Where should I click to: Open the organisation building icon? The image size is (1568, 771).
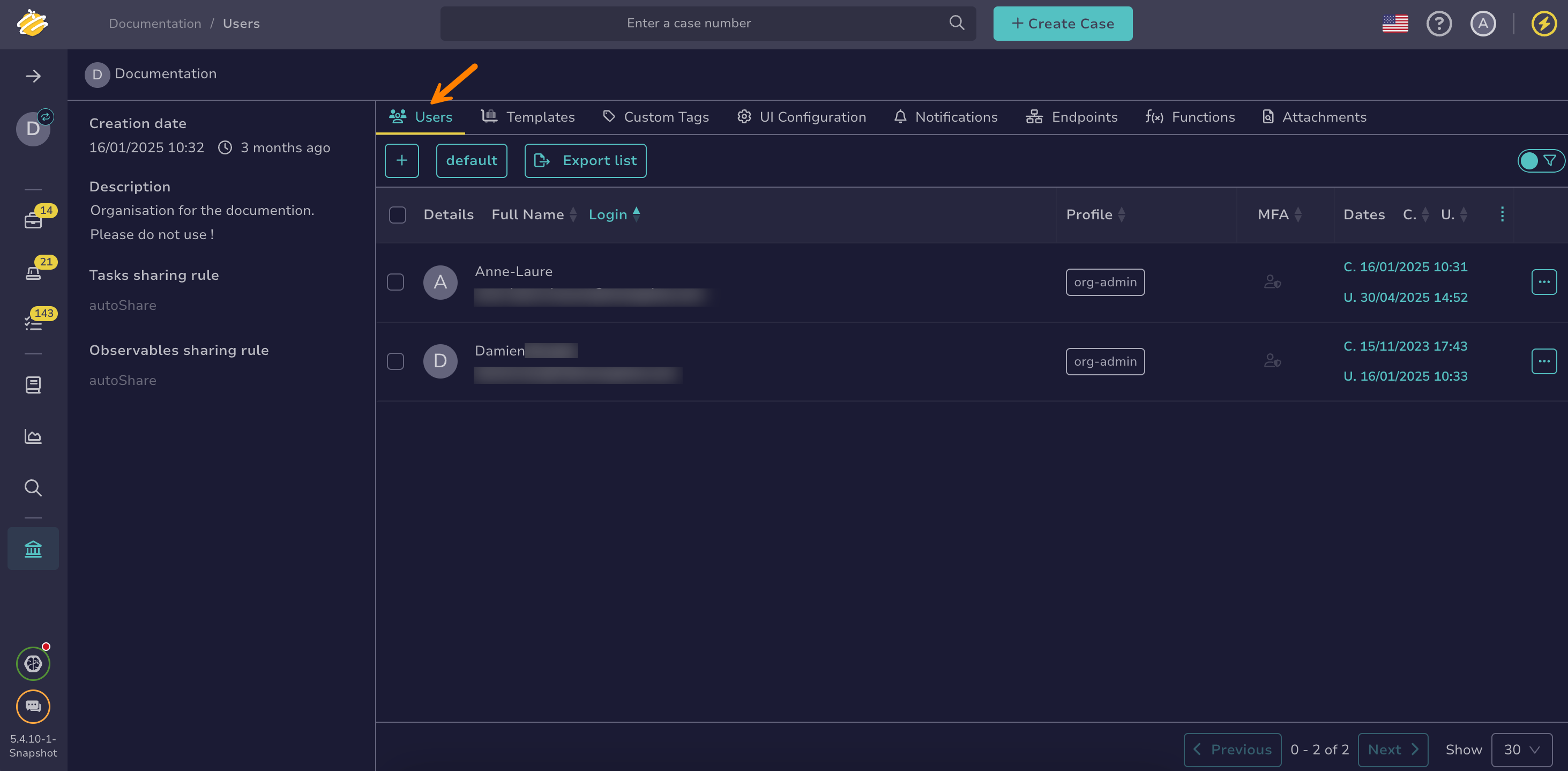33,548
